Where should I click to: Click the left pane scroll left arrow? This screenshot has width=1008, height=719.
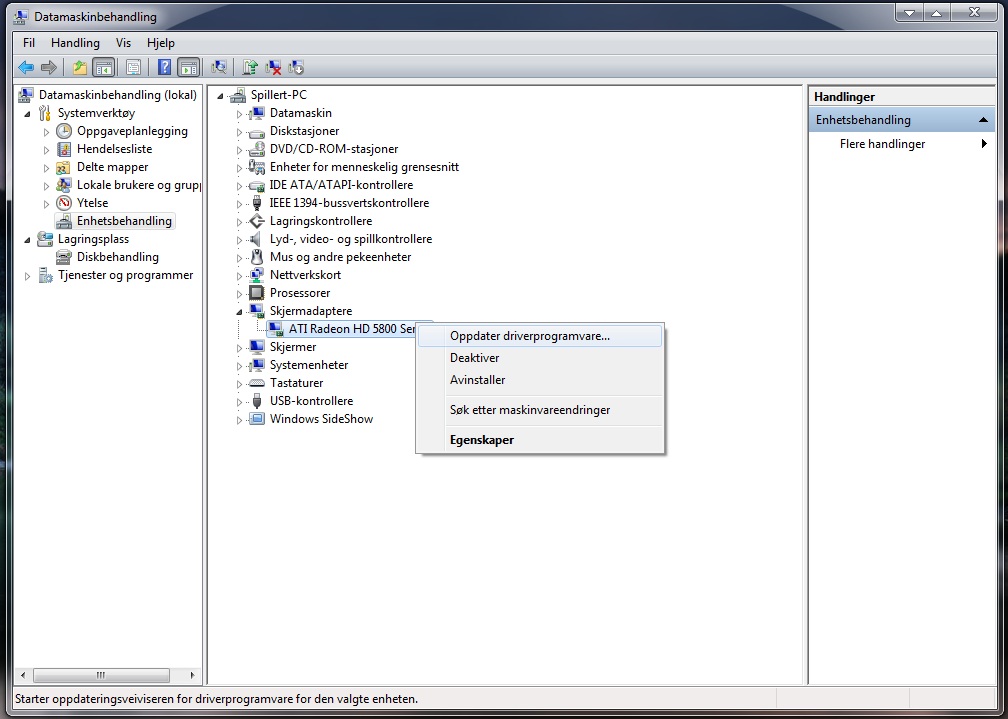pos(23,675)
